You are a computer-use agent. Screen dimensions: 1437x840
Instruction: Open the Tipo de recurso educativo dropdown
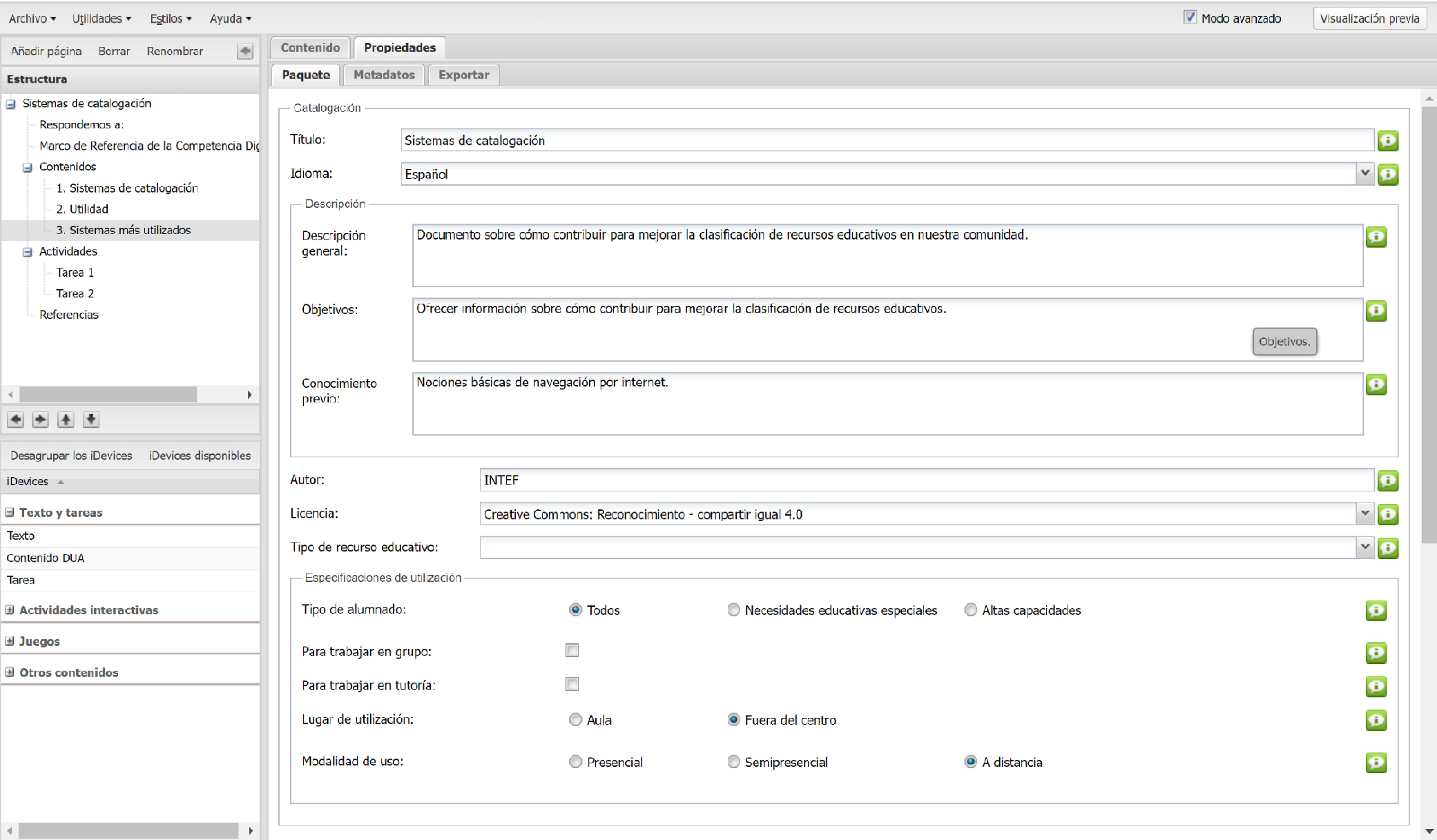click(1364, 547)
